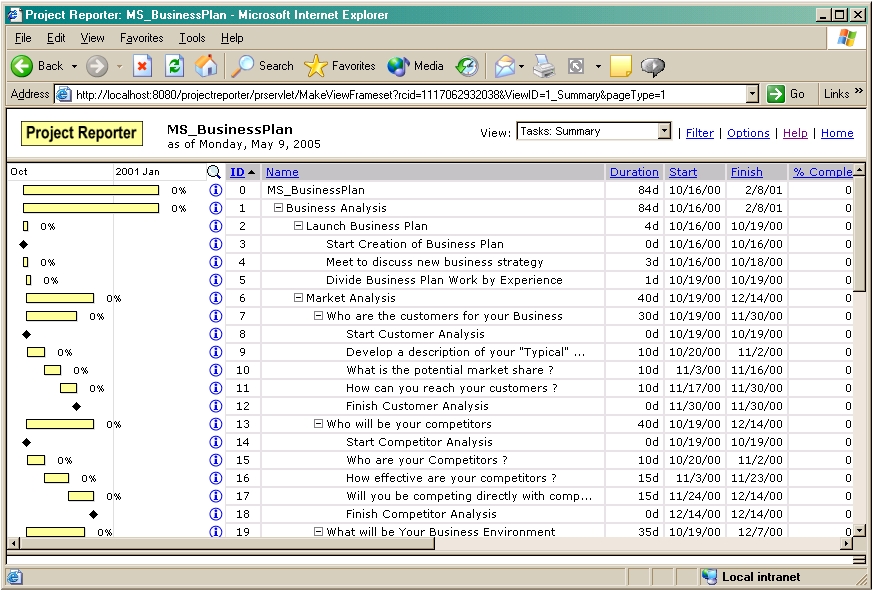This screenshot has width=873, height=590.
Task: Click the Filter link
Action: click(700, 133)
